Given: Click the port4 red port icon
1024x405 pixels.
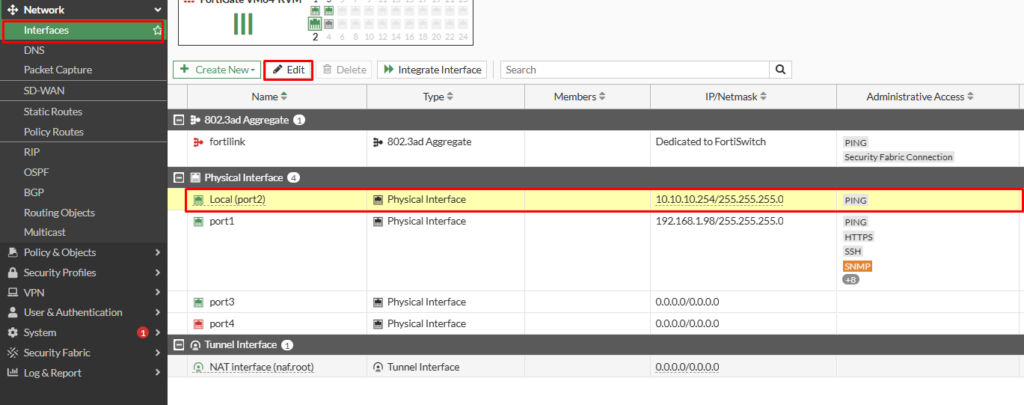Looking at the screenshot, I should [x=199, y=323].
